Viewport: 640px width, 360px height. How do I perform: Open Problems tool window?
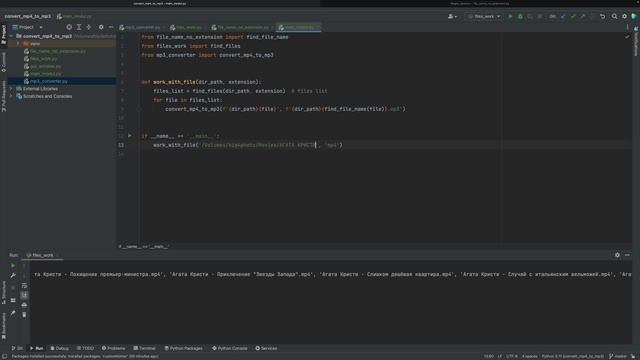coord(113,348)
